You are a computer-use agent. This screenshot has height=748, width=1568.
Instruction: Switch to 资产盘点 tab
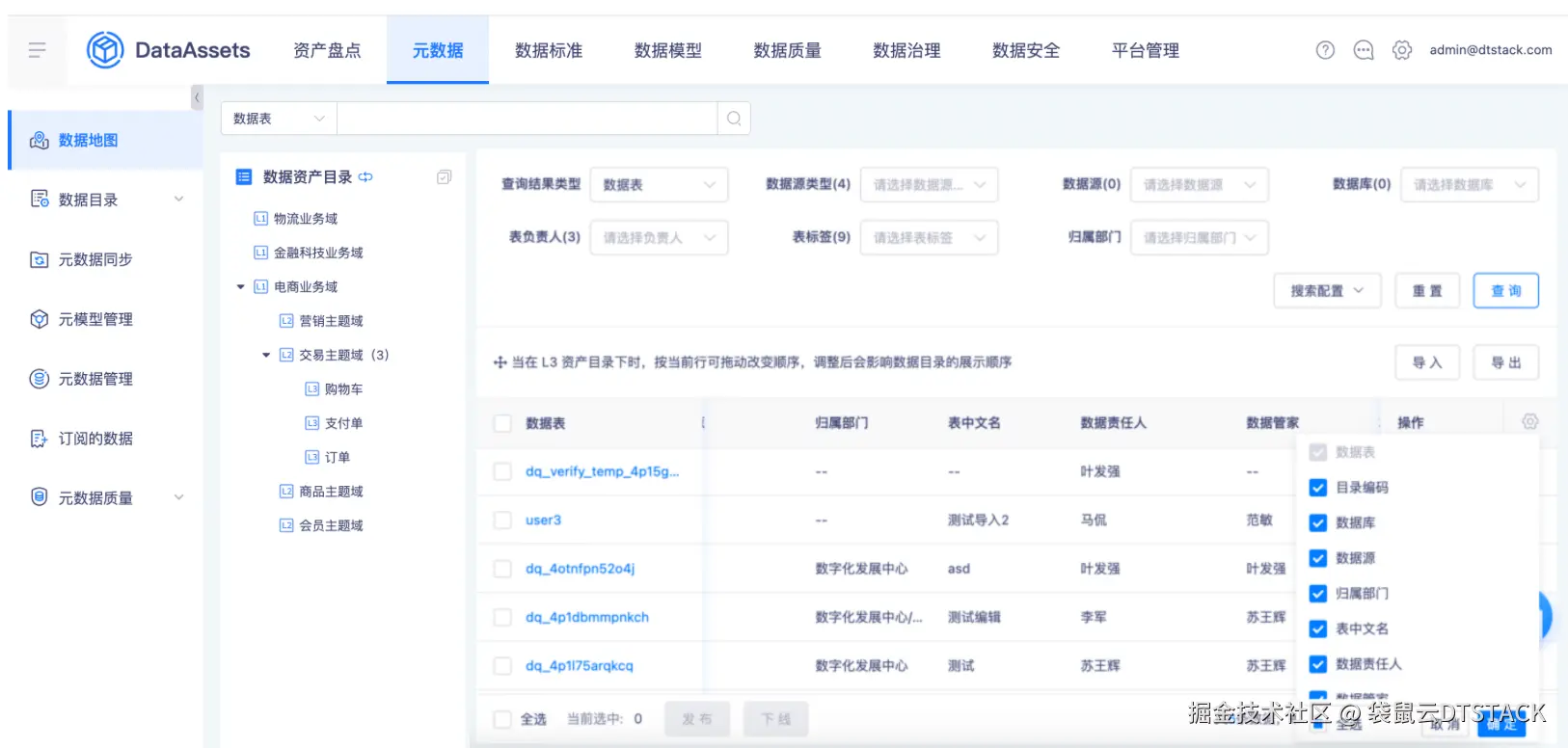[x=327, y=50]
